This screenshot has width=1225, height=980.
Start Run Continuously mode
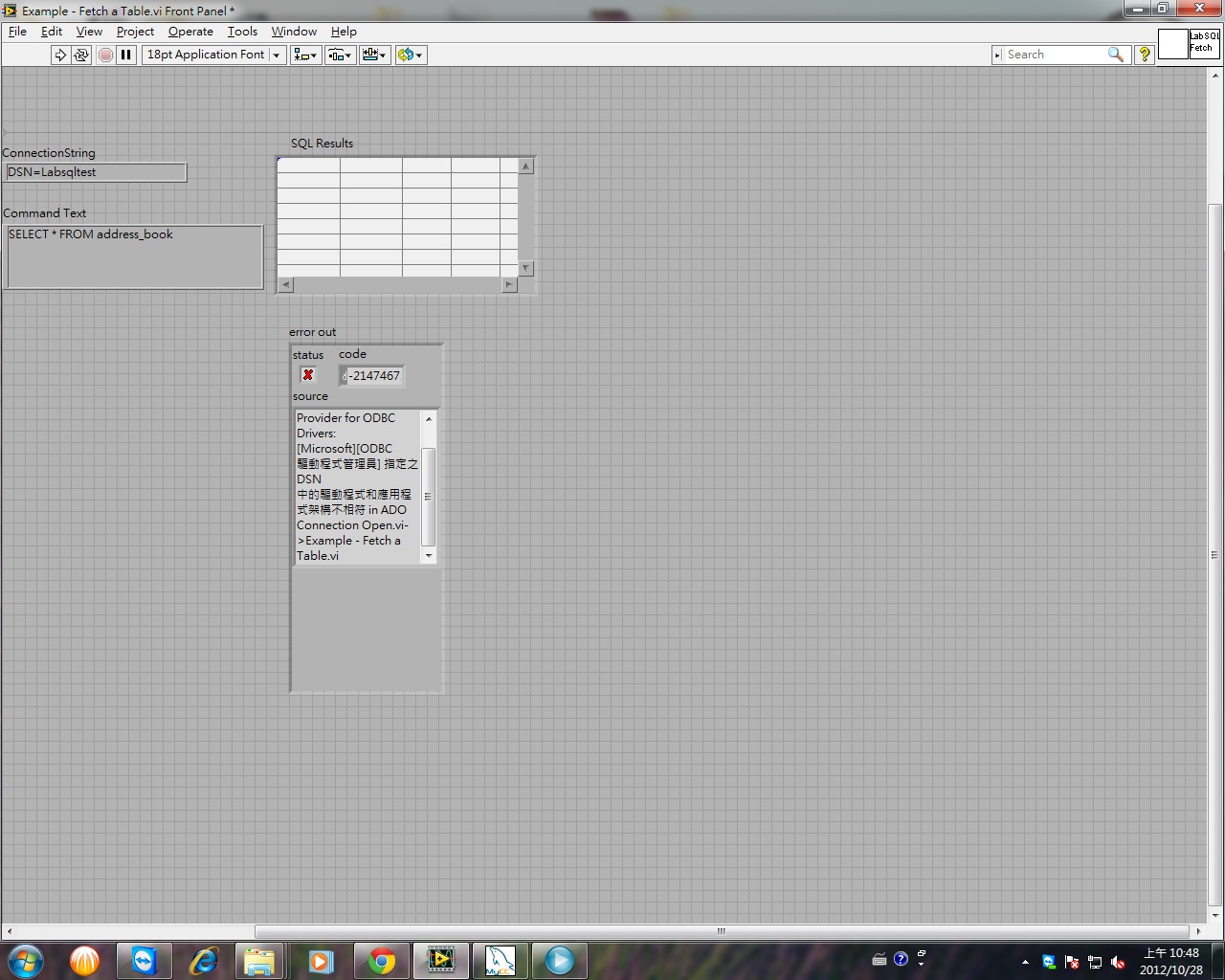pyautogui.click(x=81, y=55)
